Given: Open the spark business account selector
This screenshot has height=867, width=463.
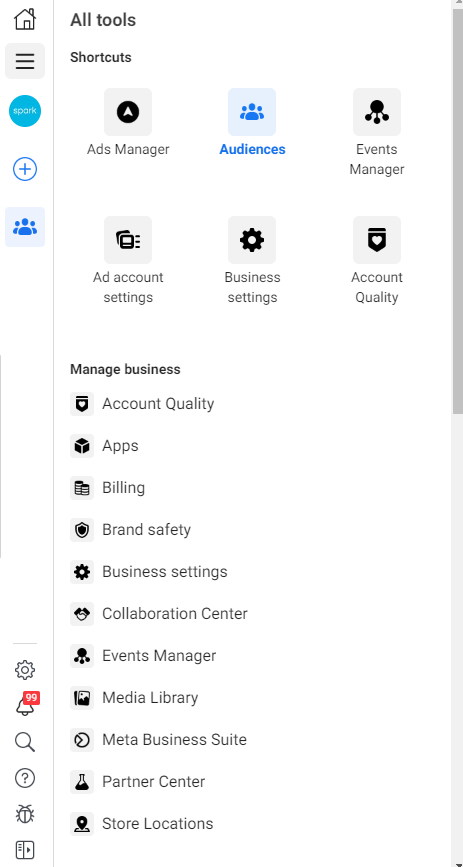Looking at the screenshot, I should (25, 111).
